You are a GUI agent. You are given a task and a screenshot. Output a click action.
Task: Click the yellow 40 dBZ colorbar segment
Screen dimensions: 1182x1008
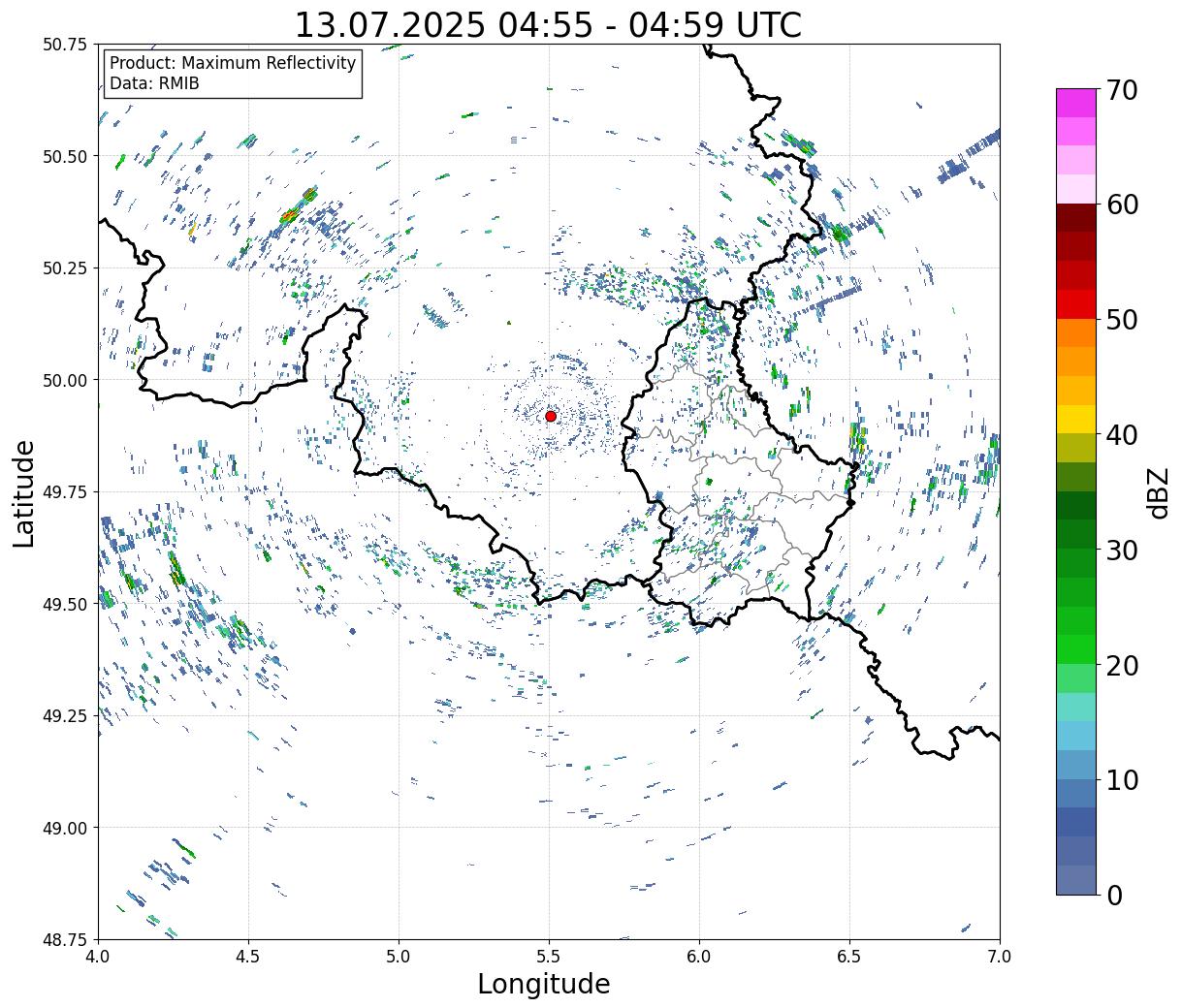click(1076, 419)
